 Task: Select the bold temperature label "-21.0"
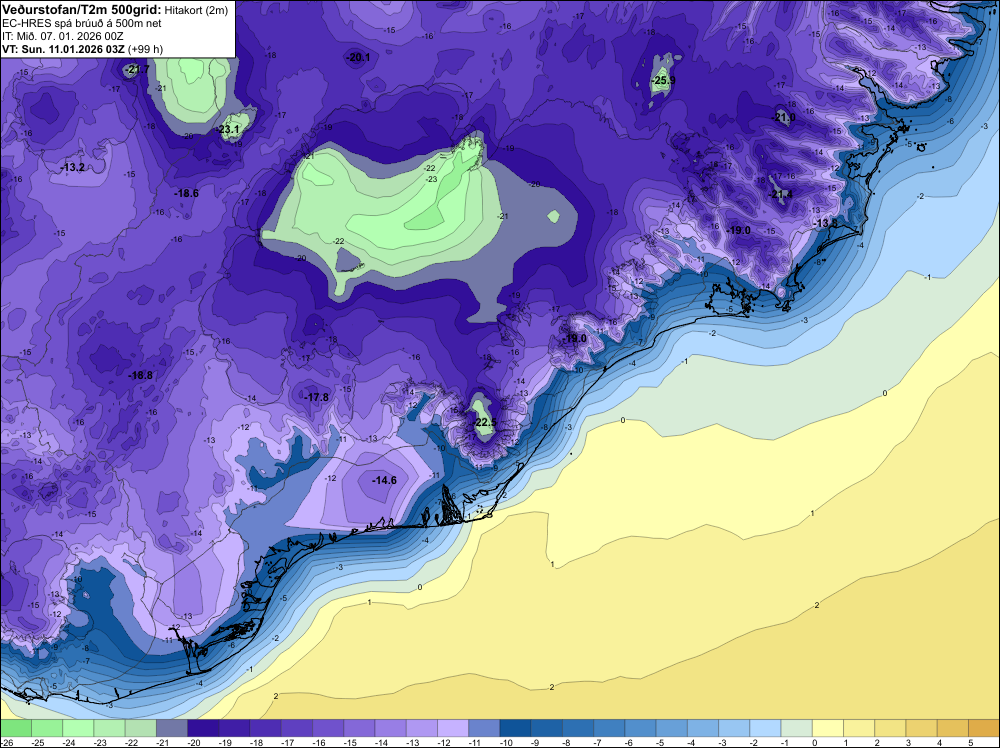click(x=784, y=117)
